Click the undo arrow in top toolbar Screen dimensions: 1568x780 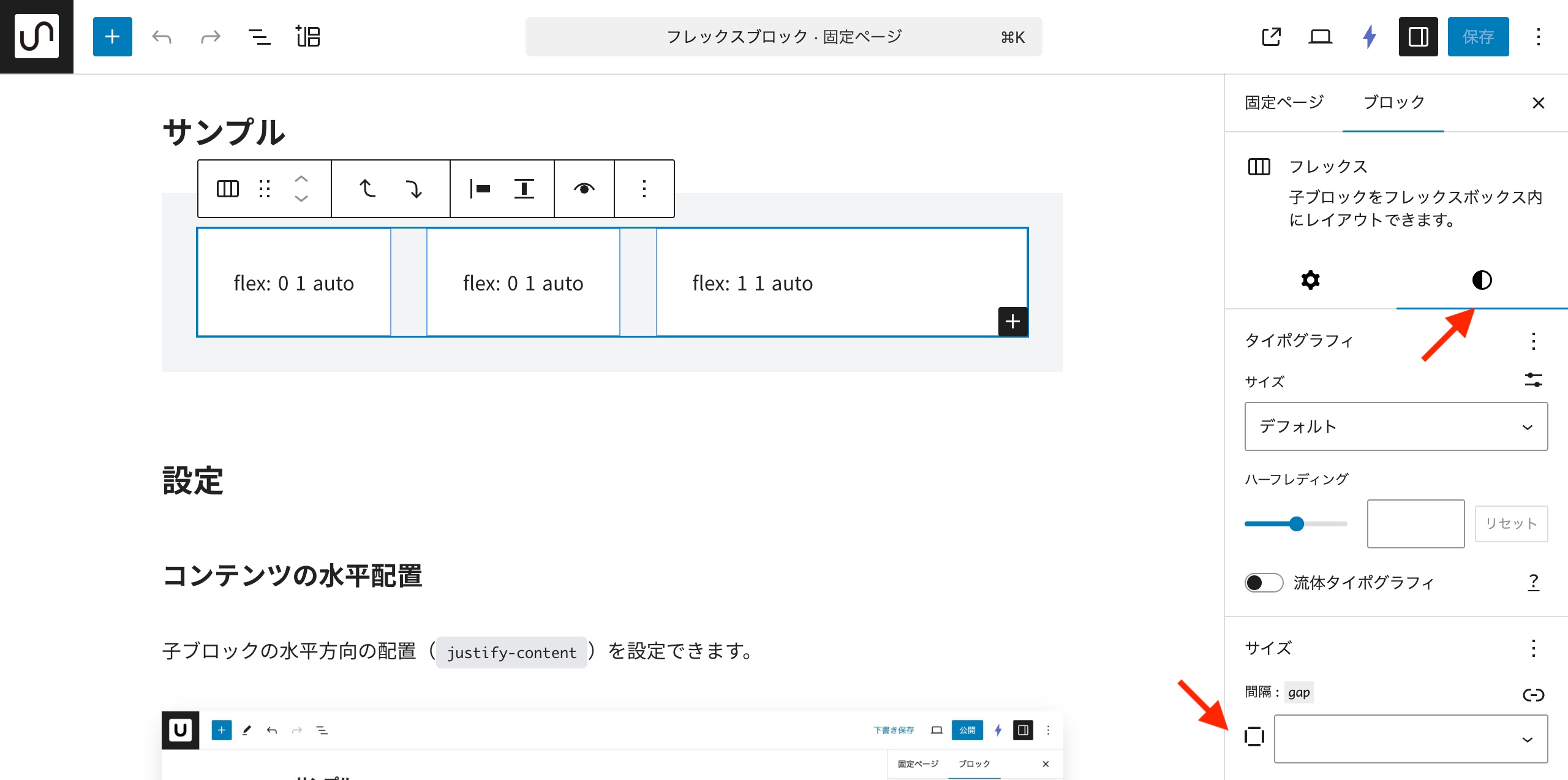162,37
